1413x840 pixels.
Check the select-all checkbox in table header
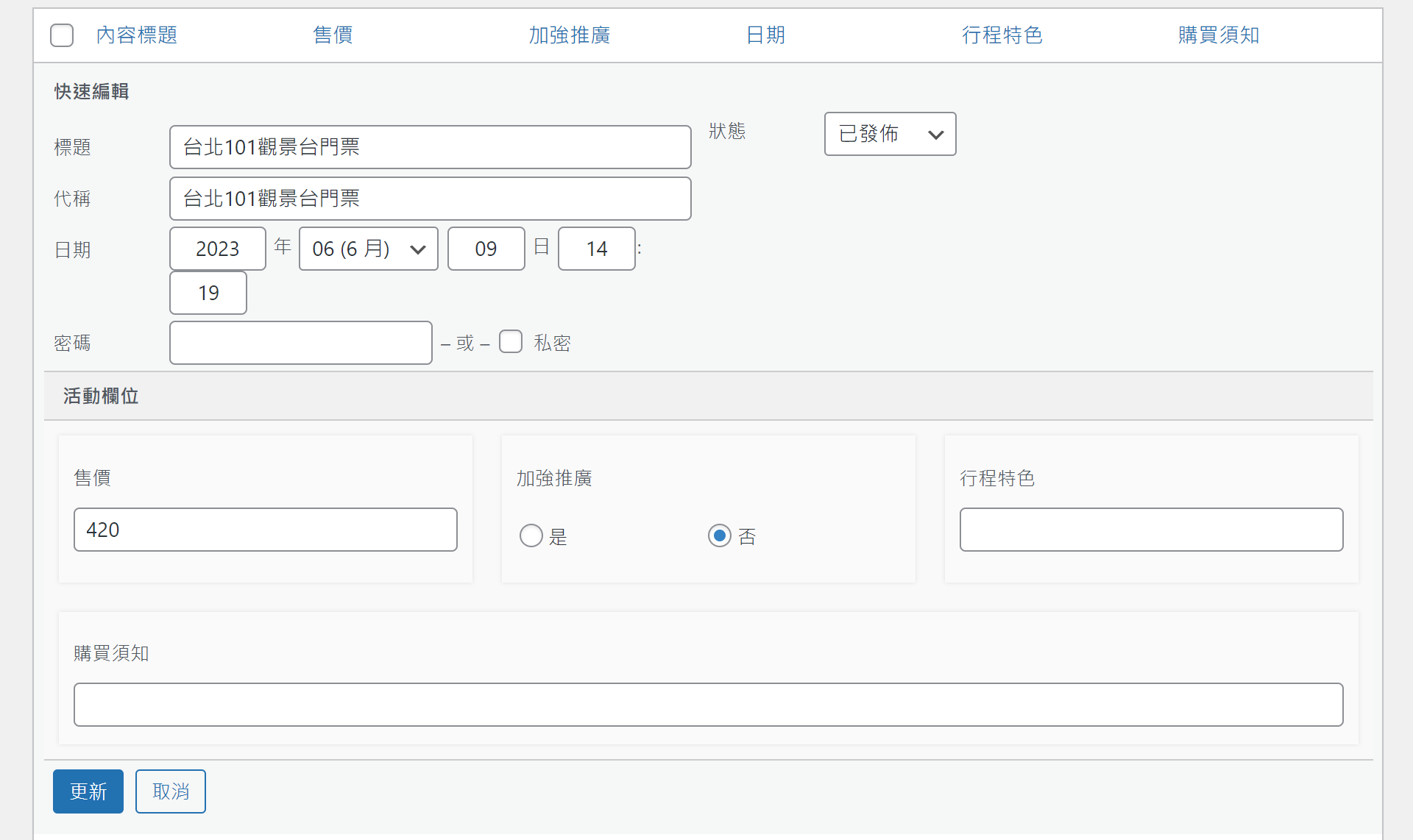(x=62, y=35)
